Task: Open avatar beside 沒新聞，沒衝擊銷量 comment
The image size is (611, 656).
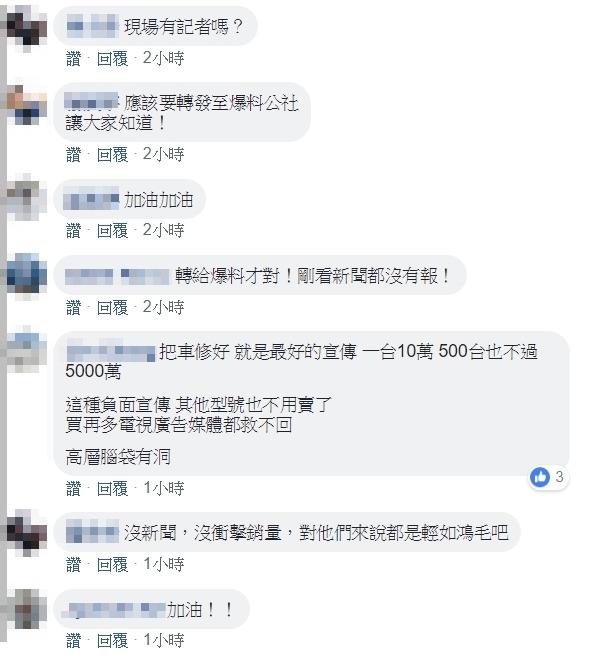Action: pyautogui.click(x=26, y=533)
